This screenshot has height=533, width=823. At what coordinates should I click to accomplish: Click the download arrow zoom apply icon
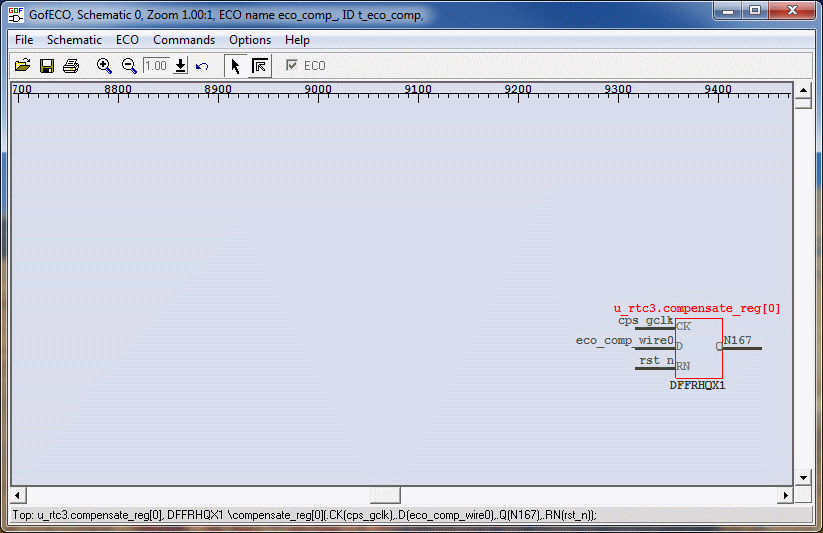click(x=180, y=66)
